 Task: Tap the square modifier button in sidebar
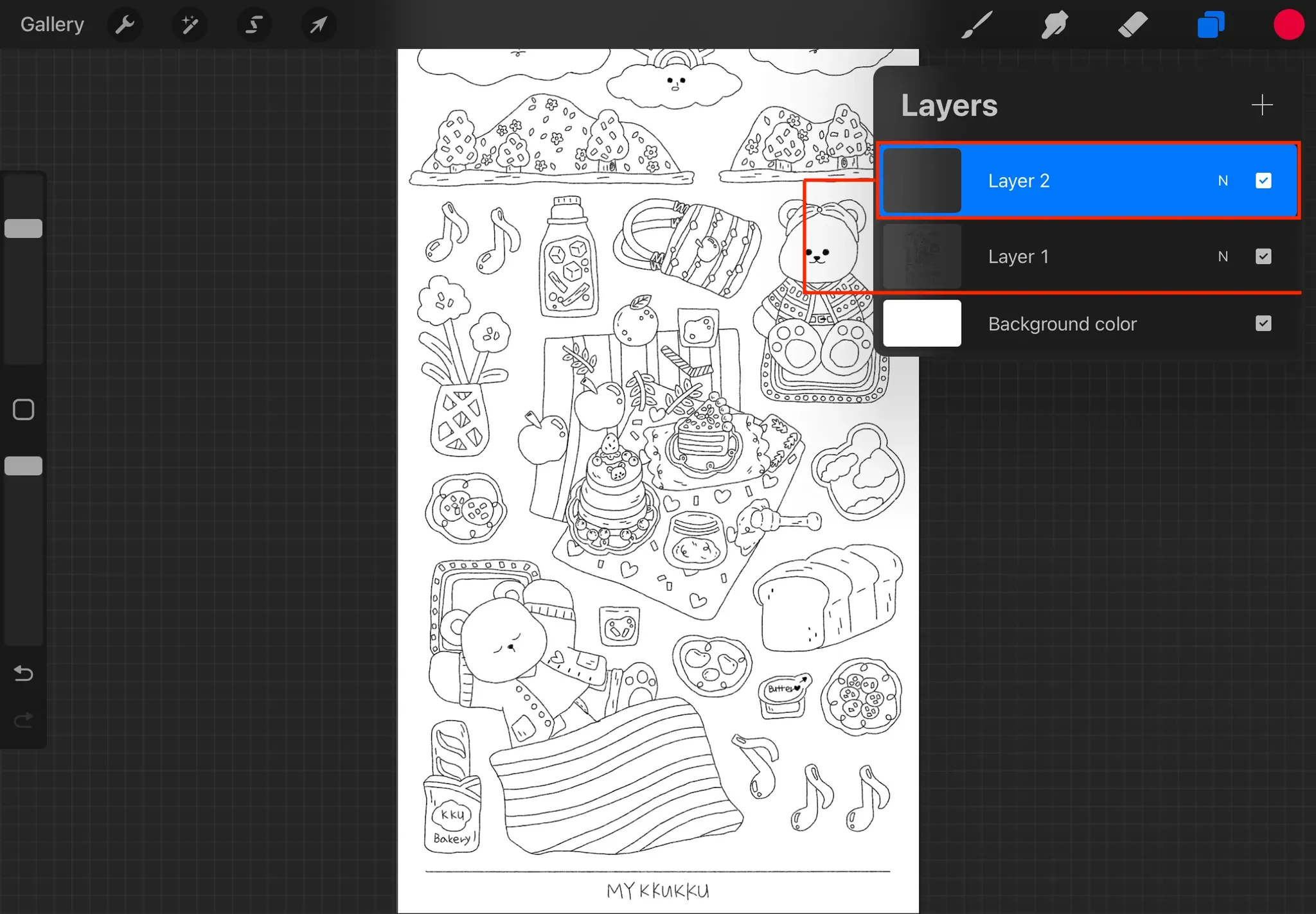tap(24, 410)
